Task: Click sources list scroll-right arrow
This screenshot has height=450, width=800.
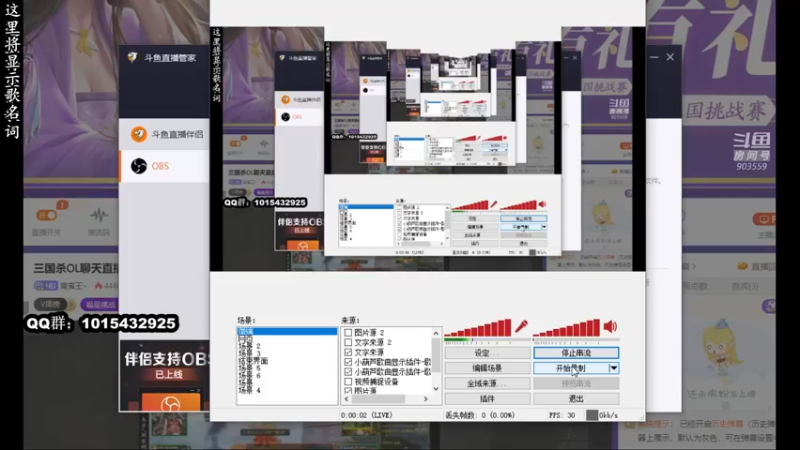Action: pyautogui.click(x=426, y=399)
